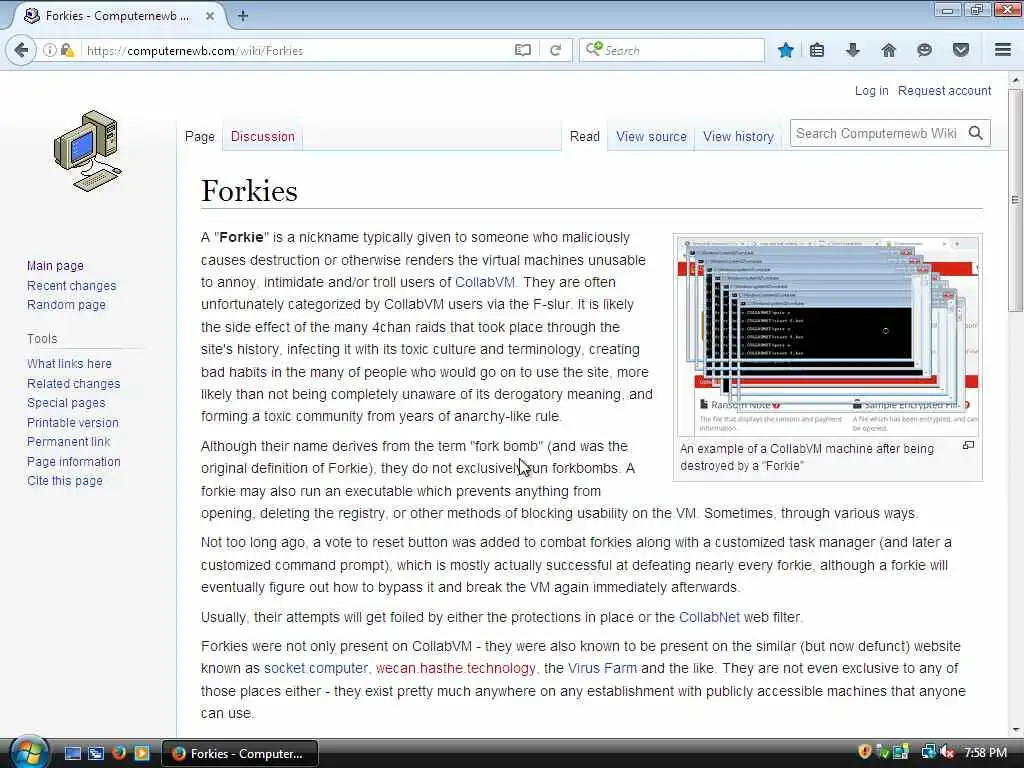Open Main page sidebar link

click(x=56, y=266)
